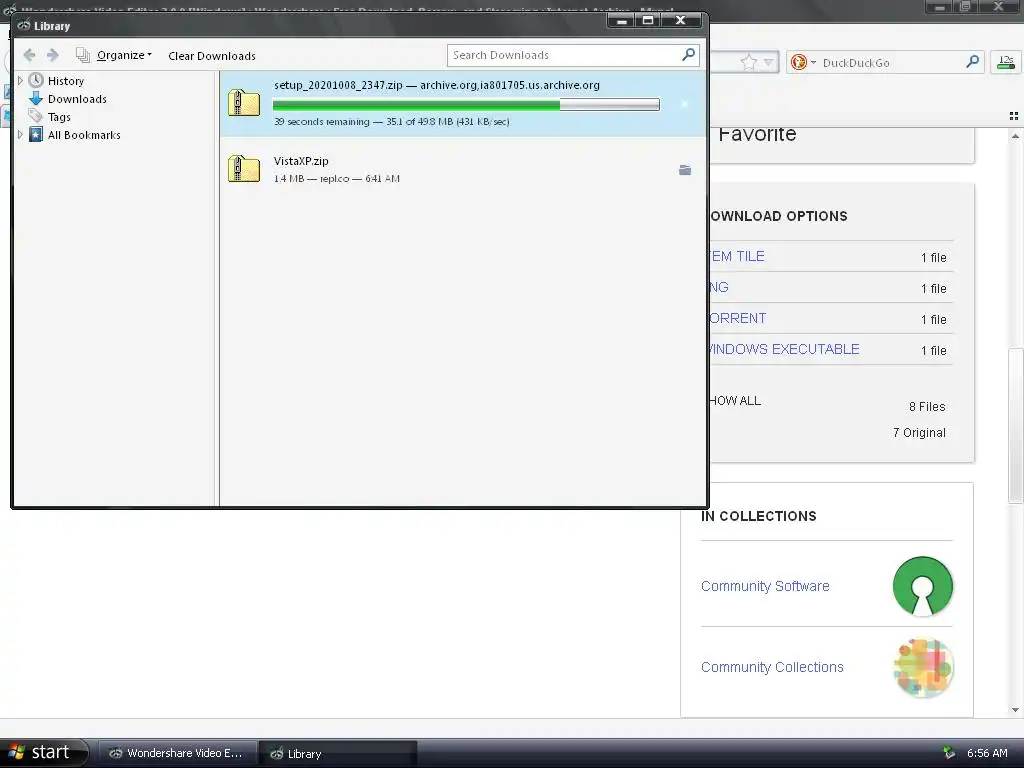
Task: Switch to Library taskbar item
Action: 337,754
